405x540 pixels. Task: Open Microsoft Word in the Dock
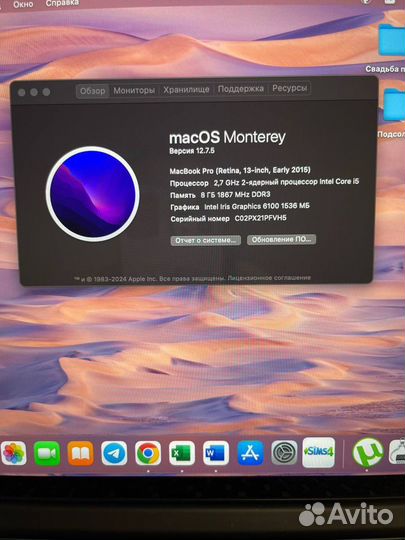coord(216,454)
